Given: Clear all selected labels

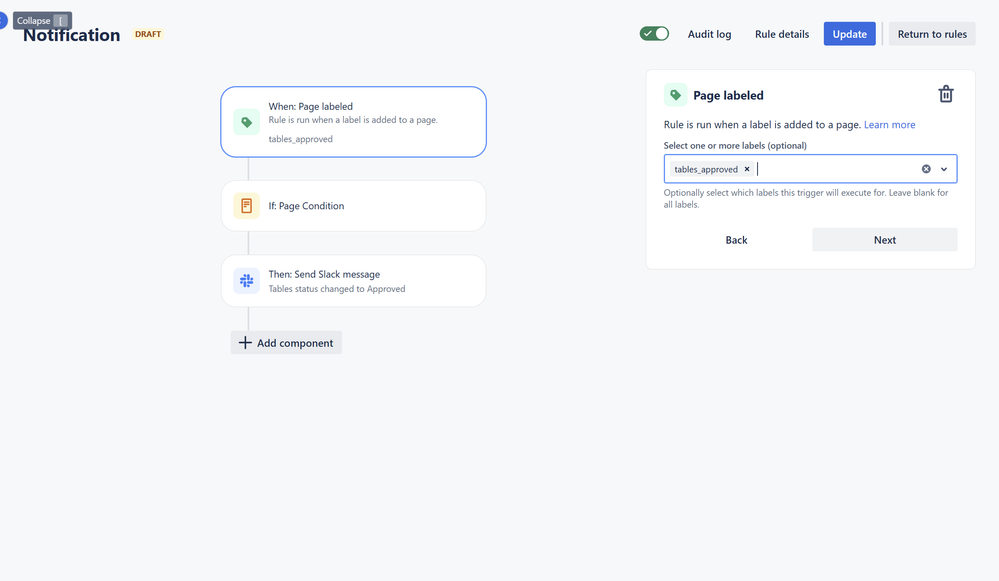Looking at the screenshot, I should tap(926, 169).
